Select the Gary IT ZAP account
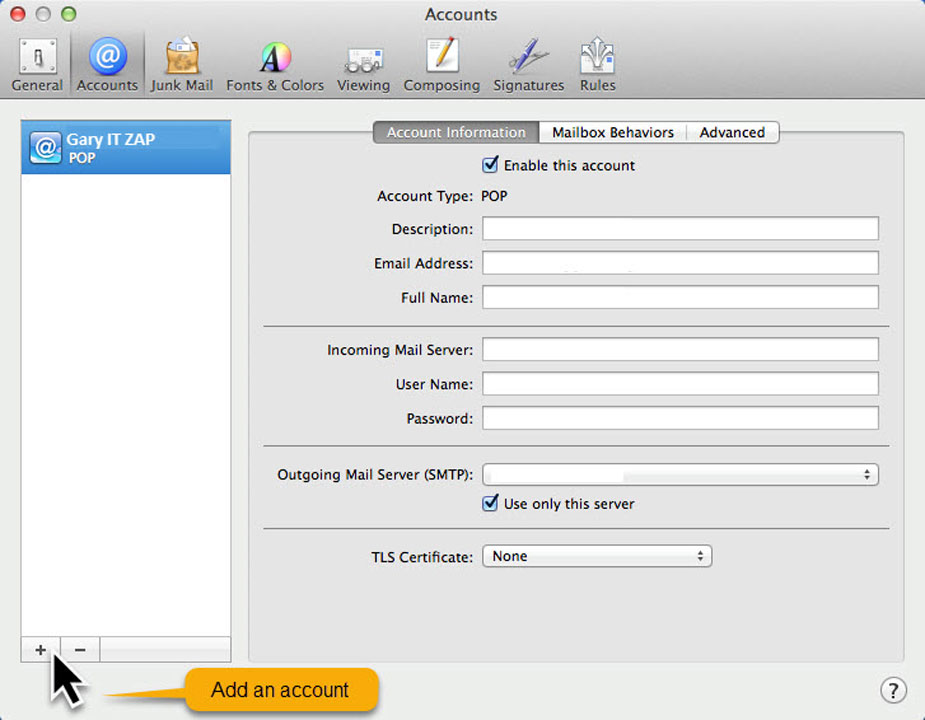Image resolution: width=925 pixels, height=720 pixels. (125, 147)
